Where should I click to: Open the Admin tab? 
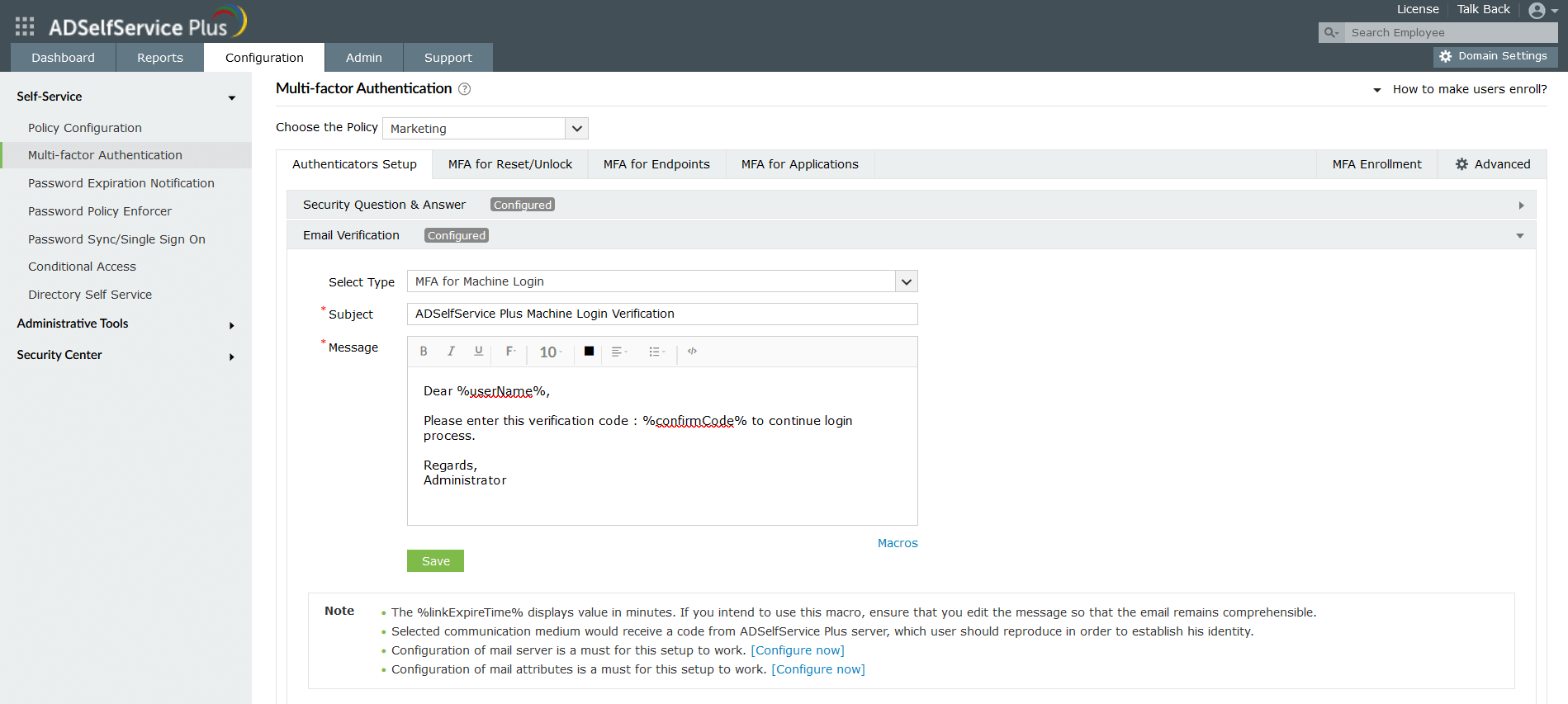tap(364, 58)
